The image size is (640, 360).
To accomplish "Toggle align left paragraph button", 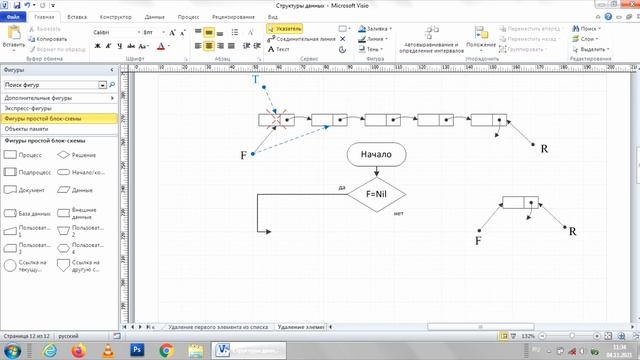I will 198,46.
